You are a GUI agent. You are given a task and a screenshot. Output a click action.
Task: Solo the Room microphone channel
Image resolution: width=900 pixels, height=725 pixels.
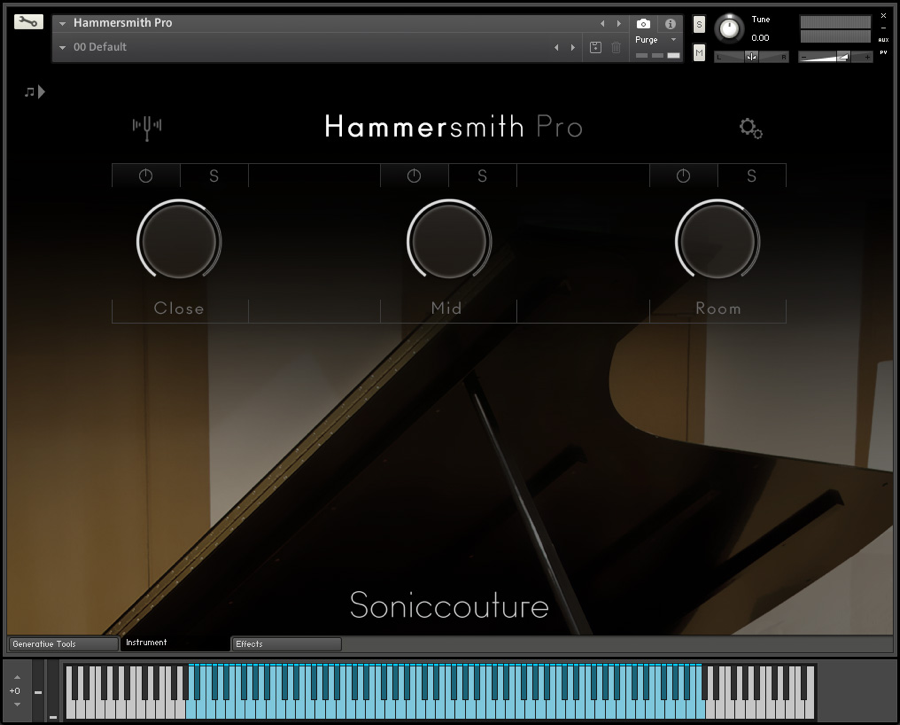[751, 176]
